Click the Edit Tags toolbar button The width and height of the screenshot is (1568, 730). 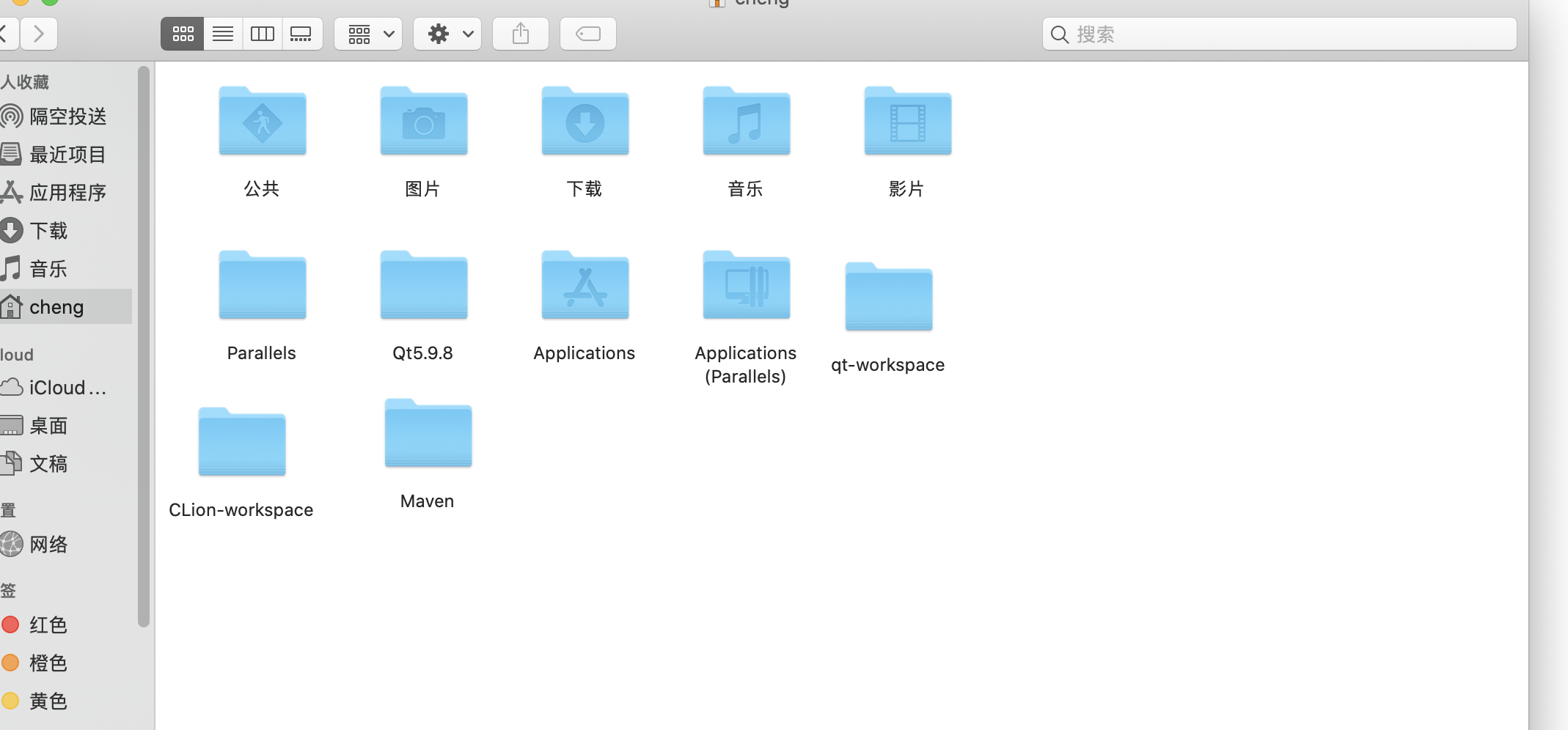click(x=588, y=34)
